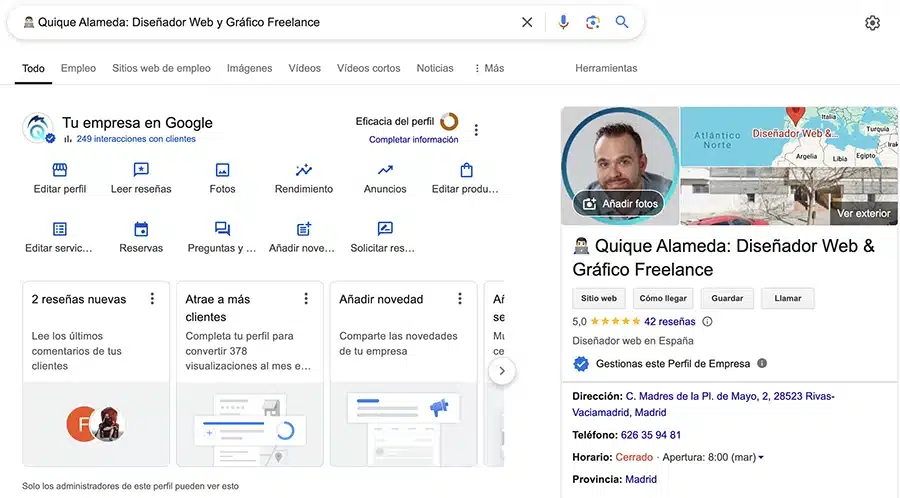Open Editar servicios list icon

pos(60,229)
